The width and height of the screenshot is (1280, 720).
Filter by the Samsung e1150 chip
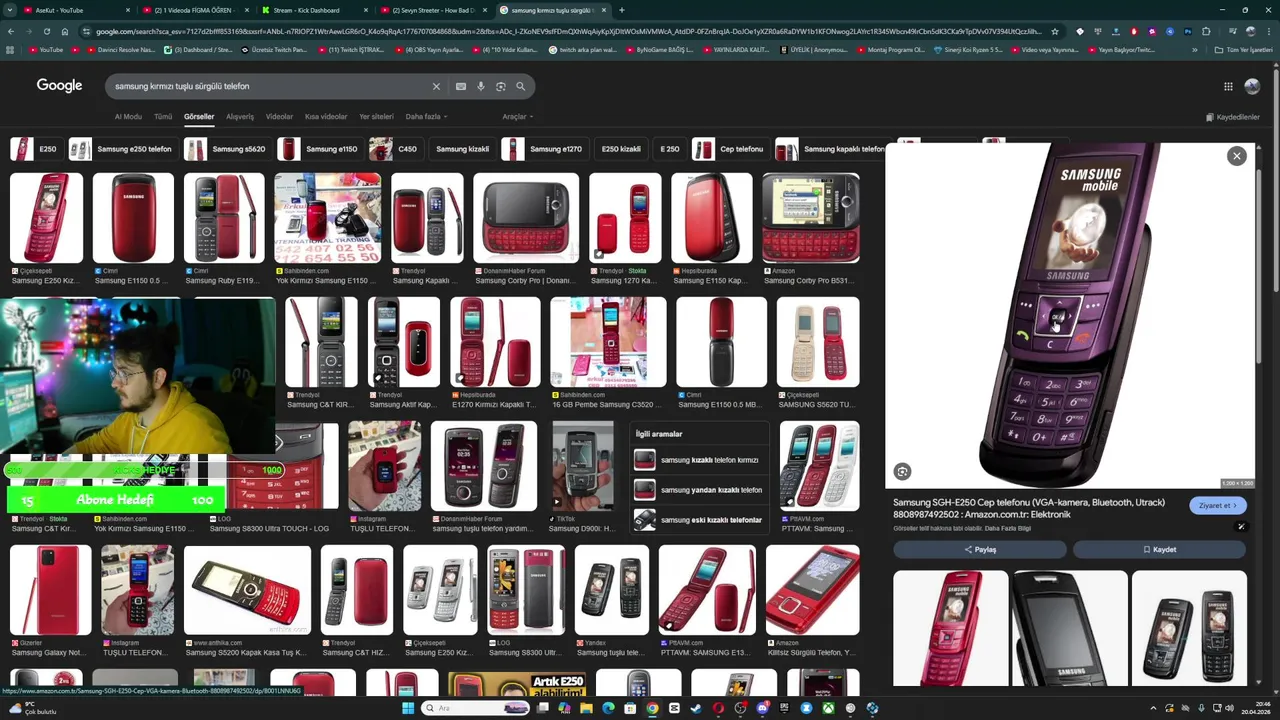(320, 149)
